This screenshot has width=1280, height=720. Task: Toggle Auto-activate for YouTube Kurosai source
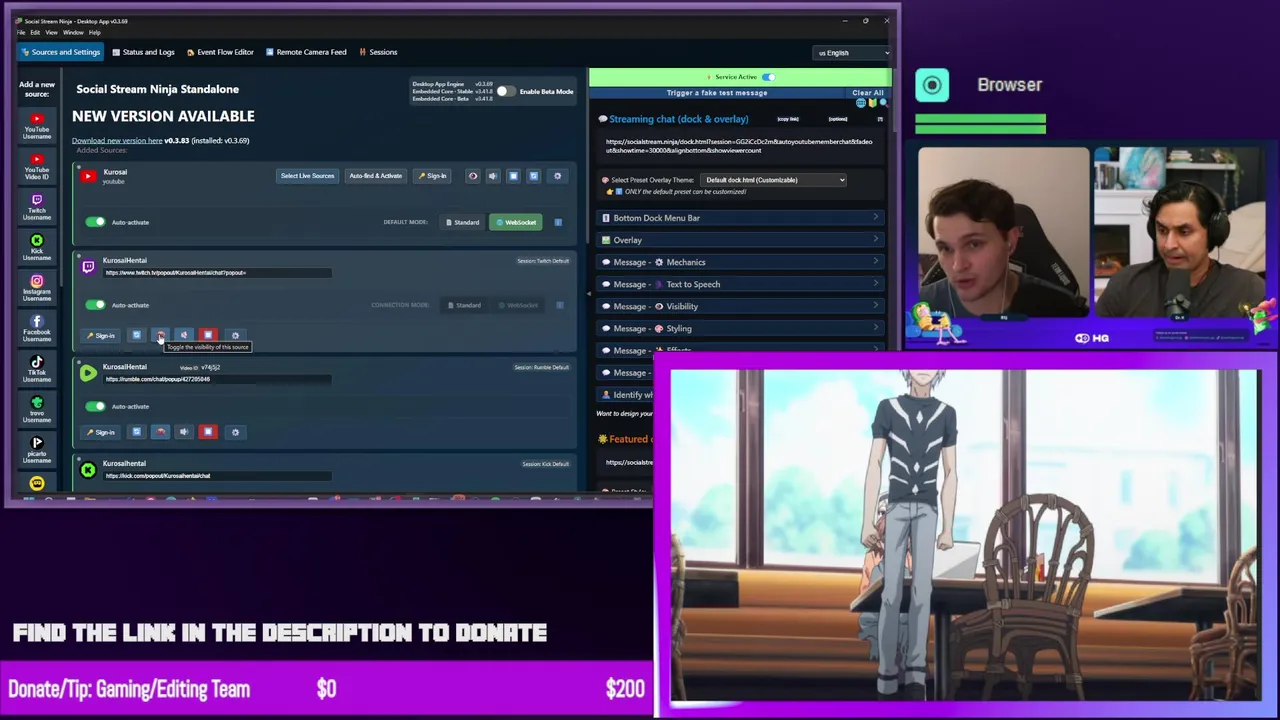pyautogui.click(x=95, y=222)
